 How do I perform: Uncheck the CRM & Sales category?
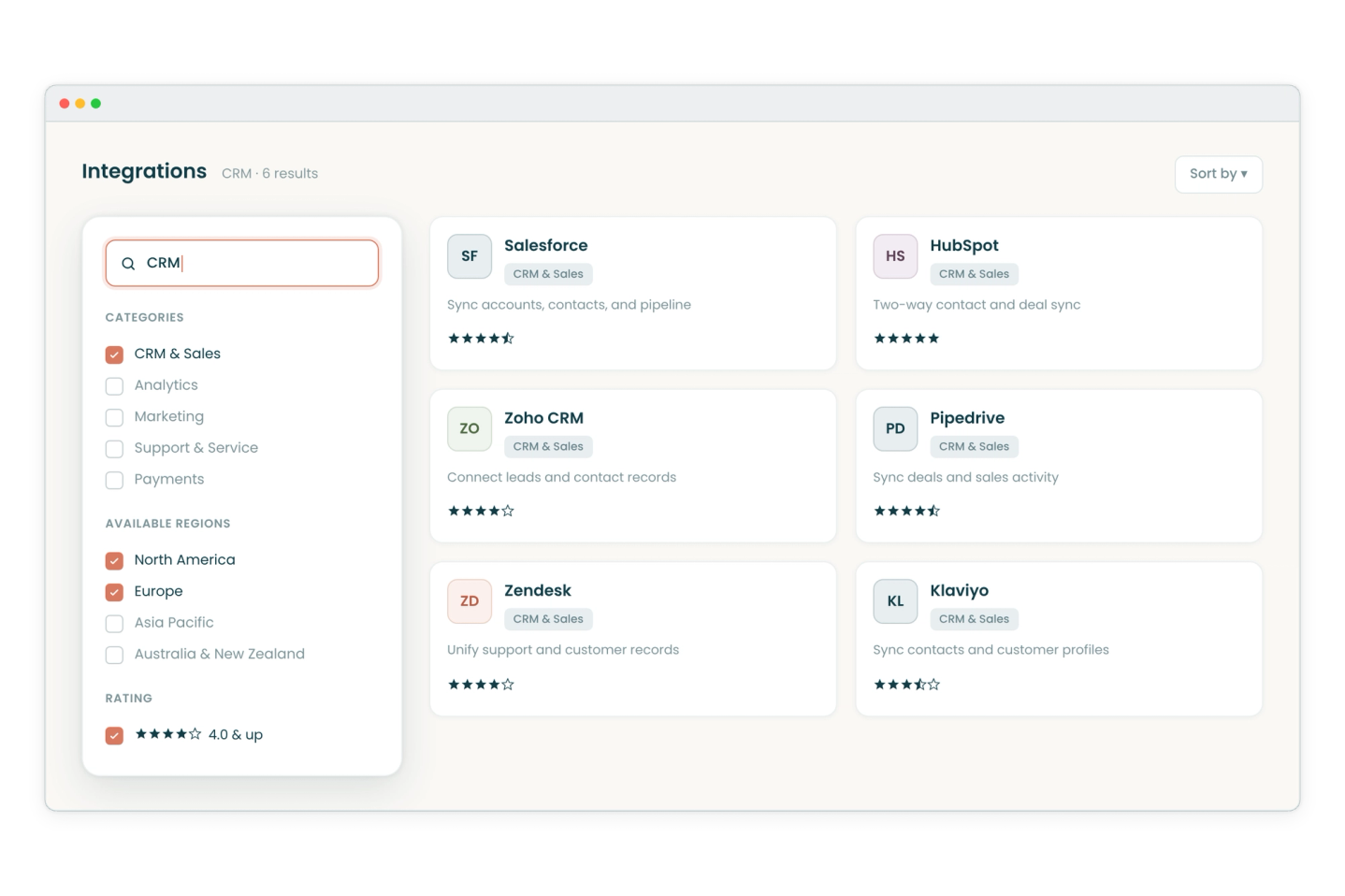tap(114, 354)
